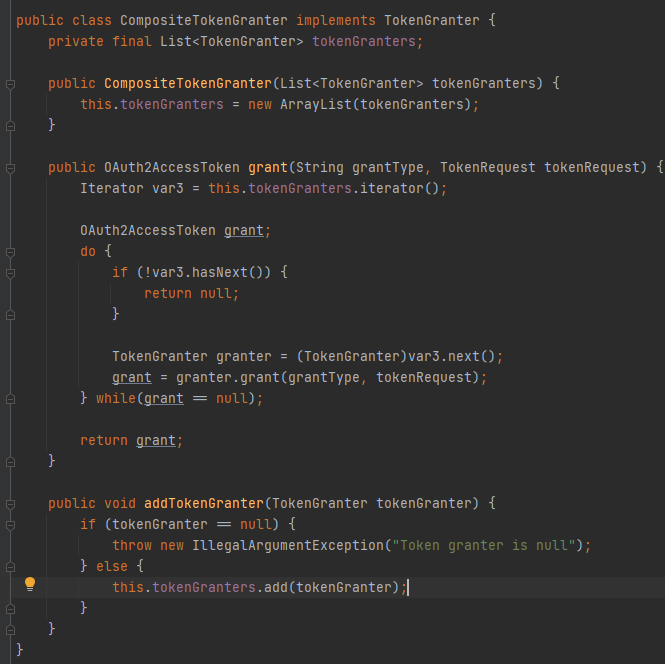Click the return null statement
Screen dimensions: 665x664
pos(191,293)
